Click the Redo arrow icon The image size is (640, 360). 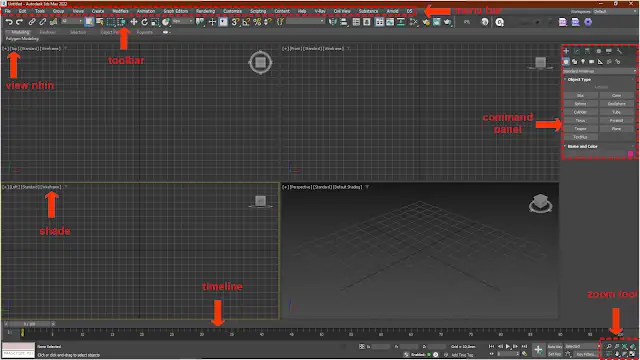pyautogui.click(x=19, y=22)
